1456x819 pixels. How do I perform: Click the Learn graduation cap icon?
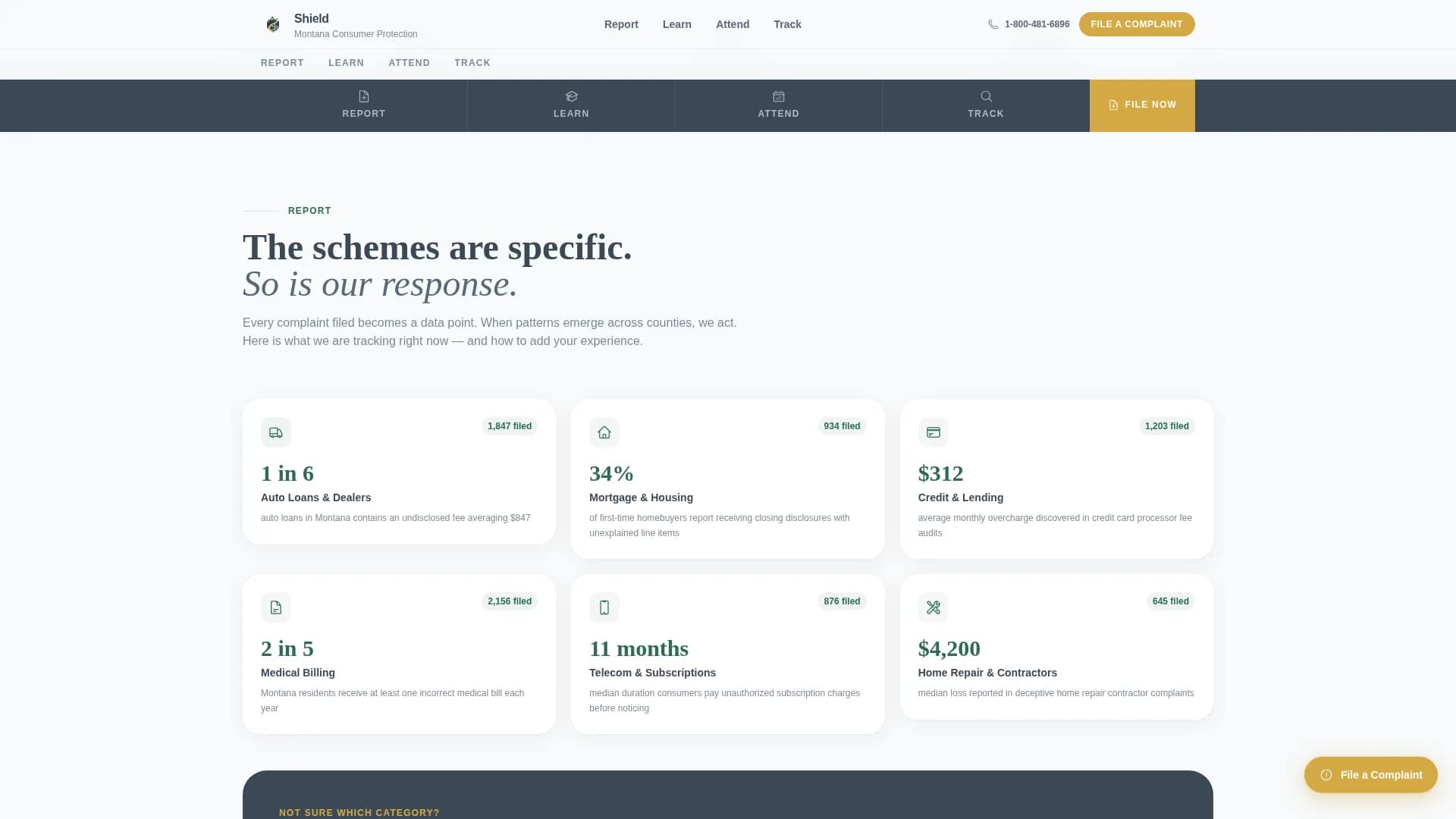coord(571,96)
